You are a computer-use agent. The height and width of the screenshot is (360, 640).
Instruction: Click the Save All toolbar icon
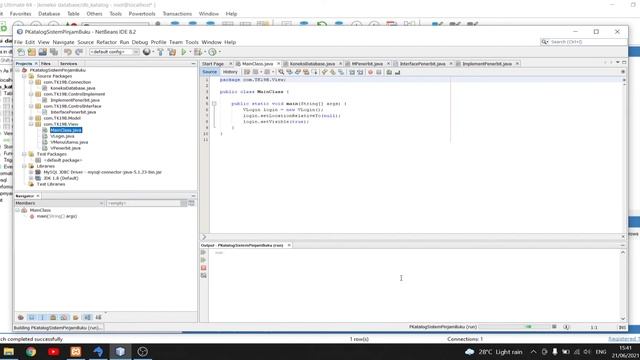coord(54,52)
